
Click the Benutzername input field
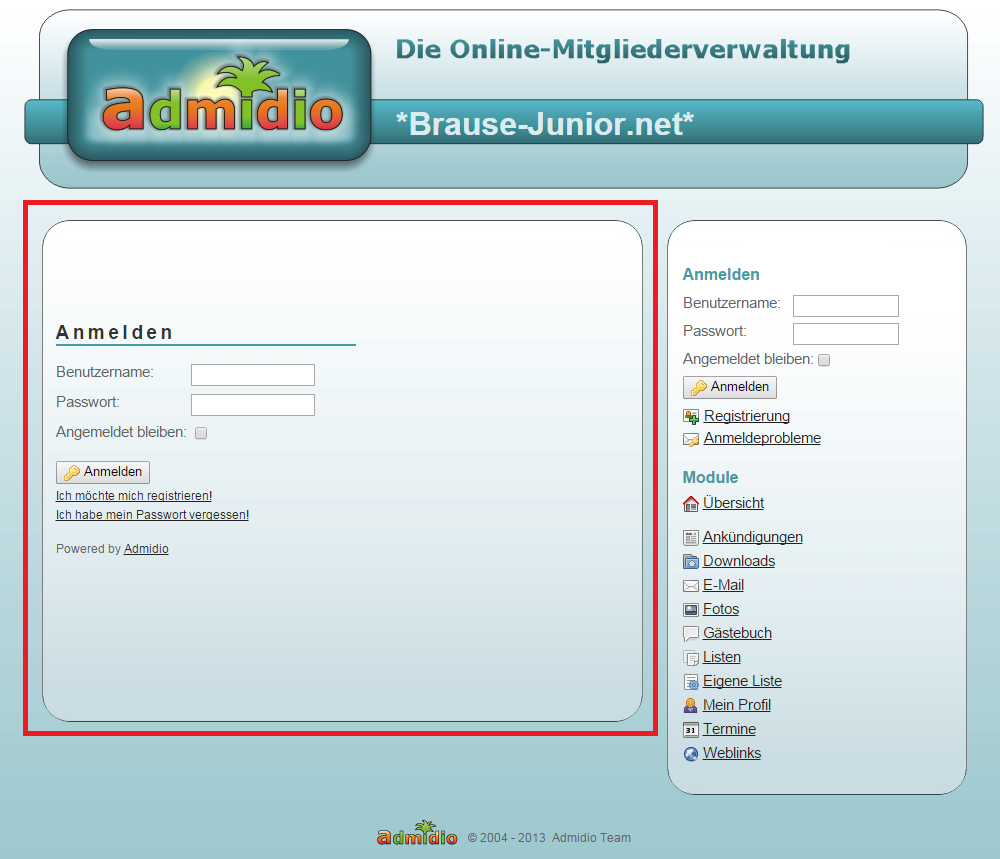tap(252, 375)
